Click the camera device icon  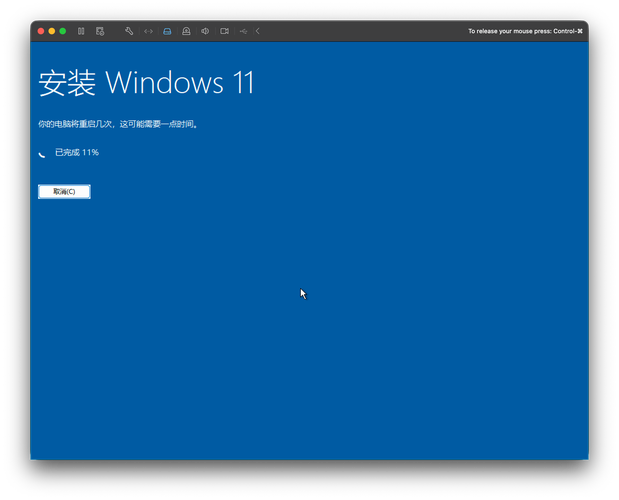point(224,31)
